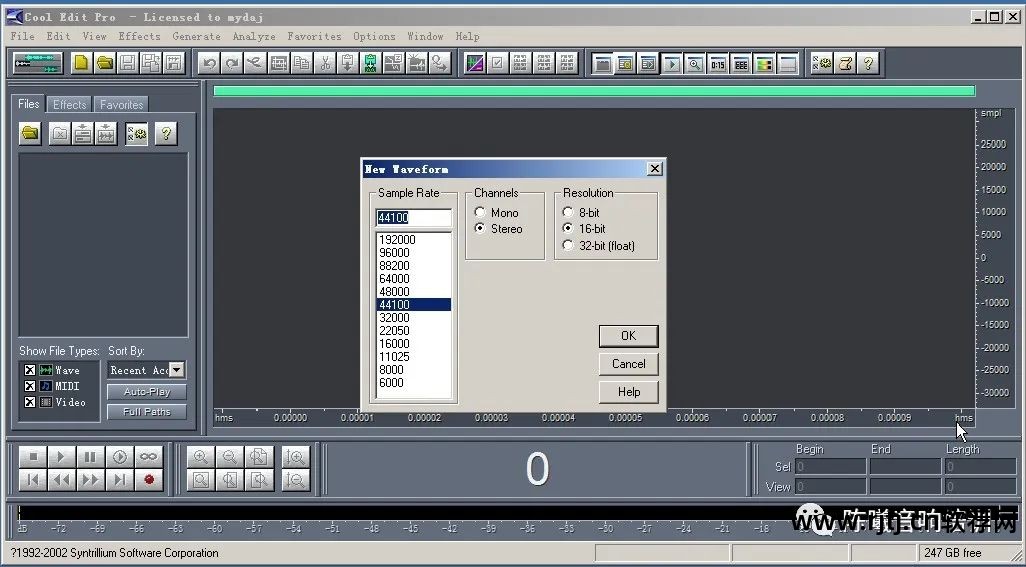Image resolution: width=1026 pixels, height=567 pixels.
Task: Click the Files panel gear options icon
Action: [x=136, y=133]
